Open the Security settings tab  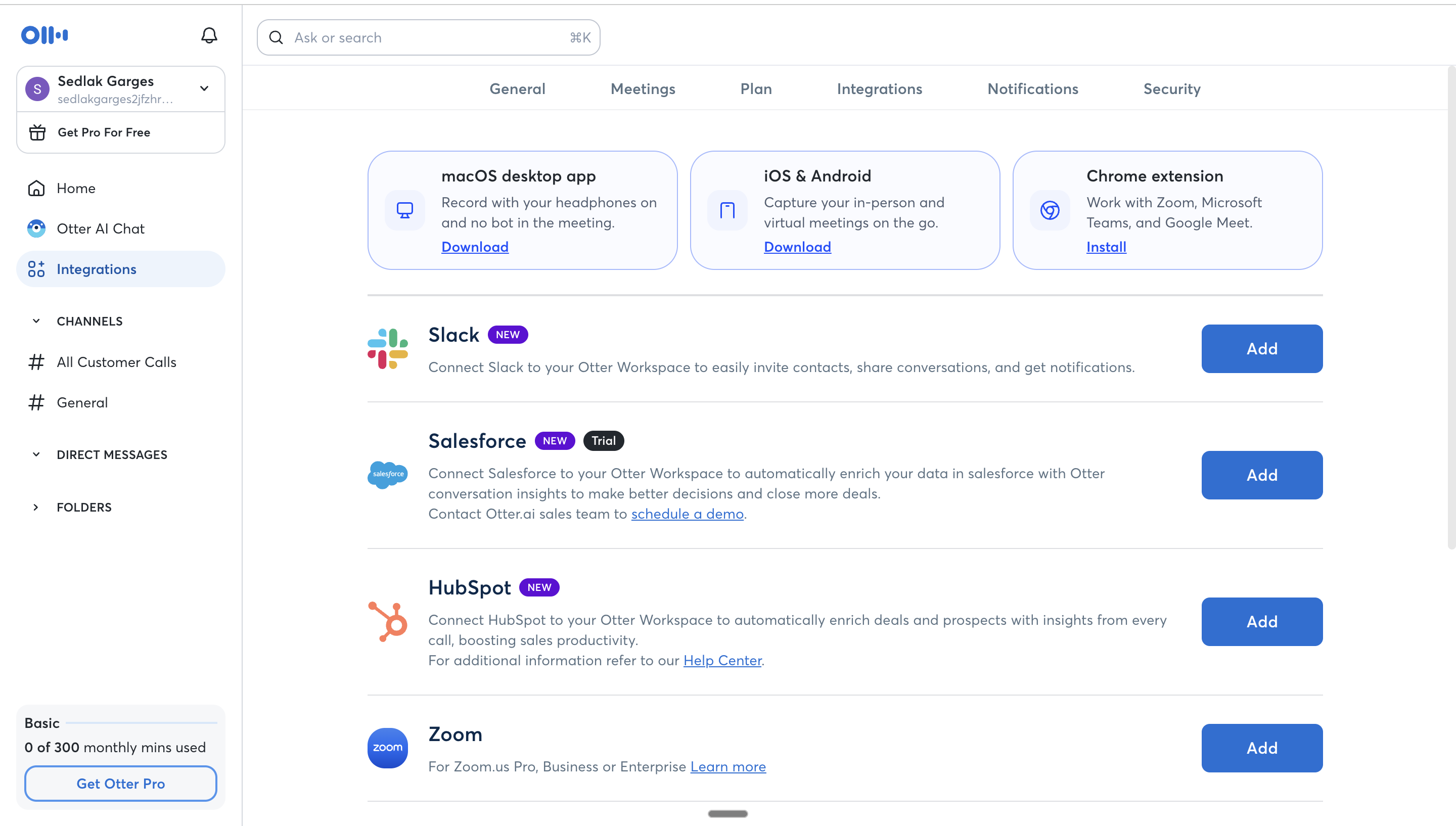tap(1171, 88)
